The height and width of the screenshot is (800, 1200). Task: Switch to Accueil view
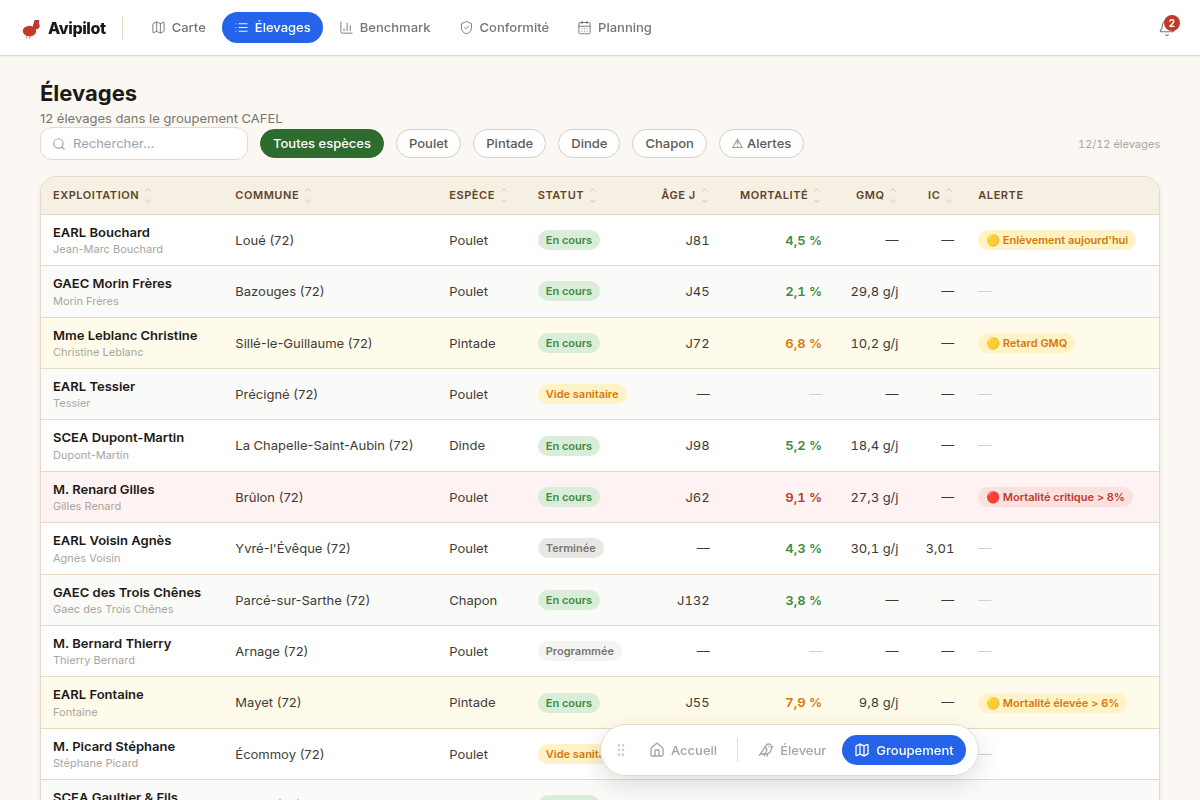click(684, 750)
